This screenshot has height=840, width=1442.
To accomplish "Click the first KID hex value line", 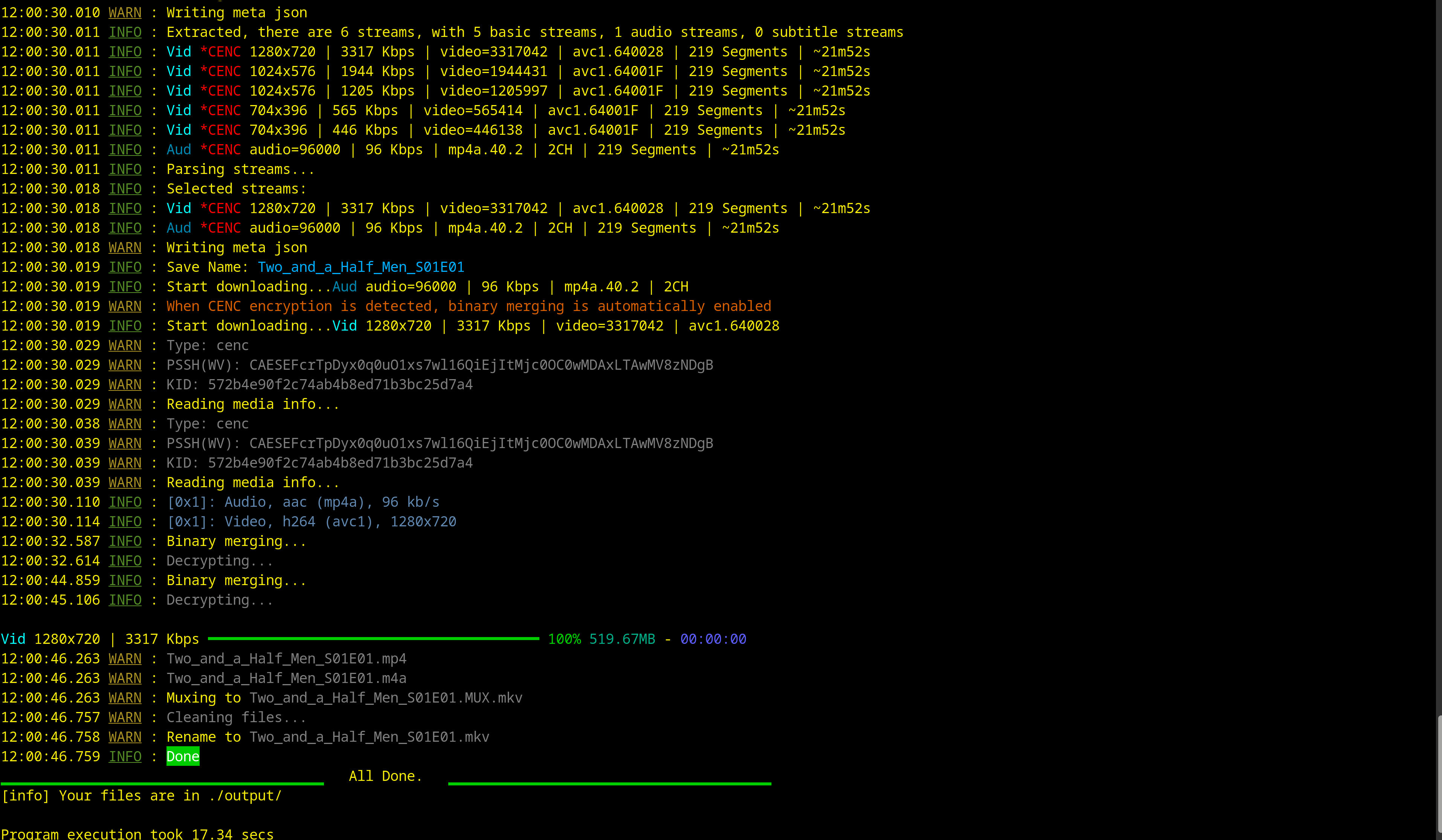I will (340, 384).
